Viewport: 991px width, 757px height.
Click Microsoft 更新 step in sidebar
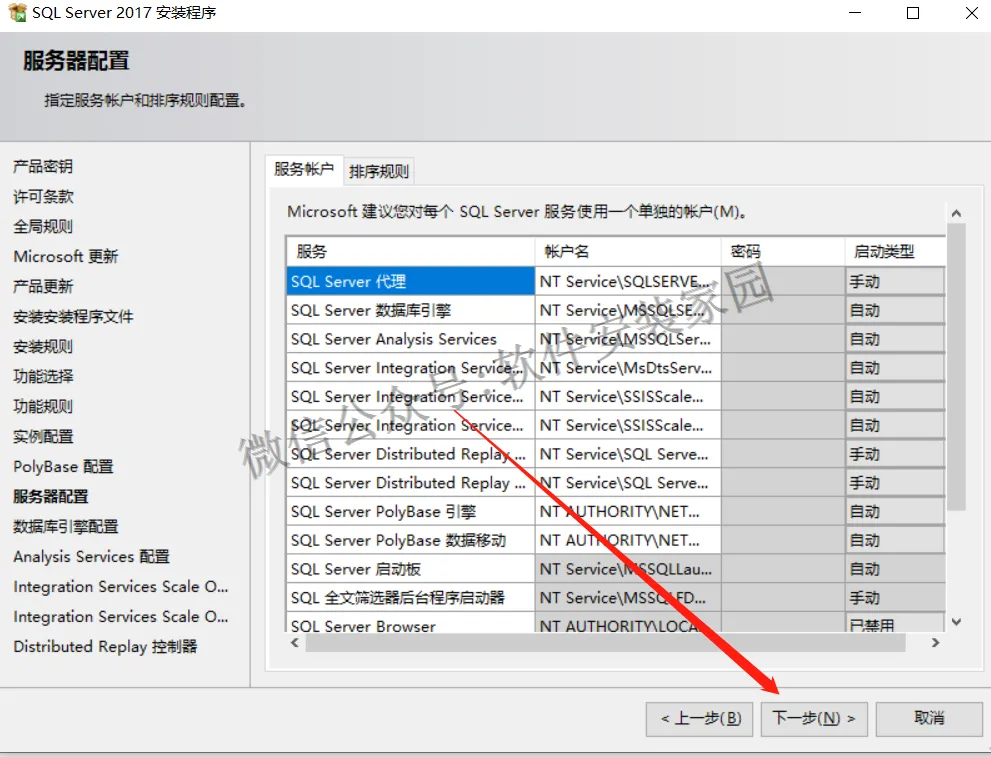[66, 257]
